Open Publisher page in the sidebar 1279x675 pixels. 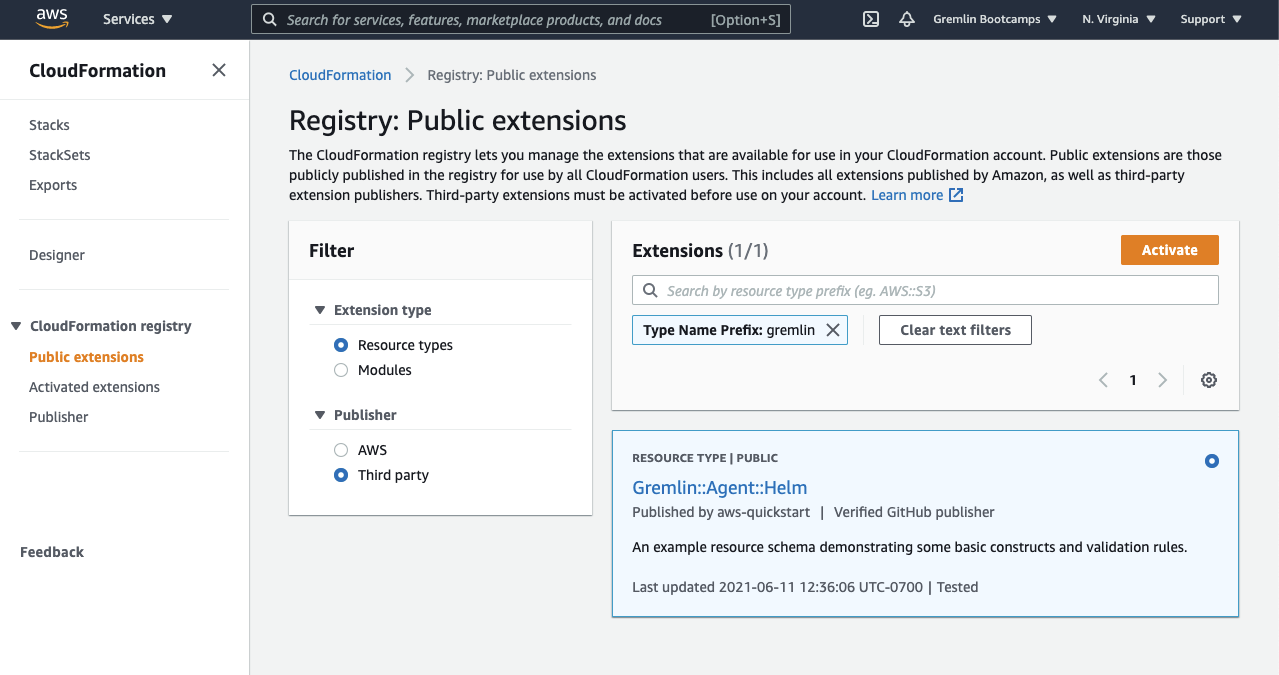(x=58, y=417)
